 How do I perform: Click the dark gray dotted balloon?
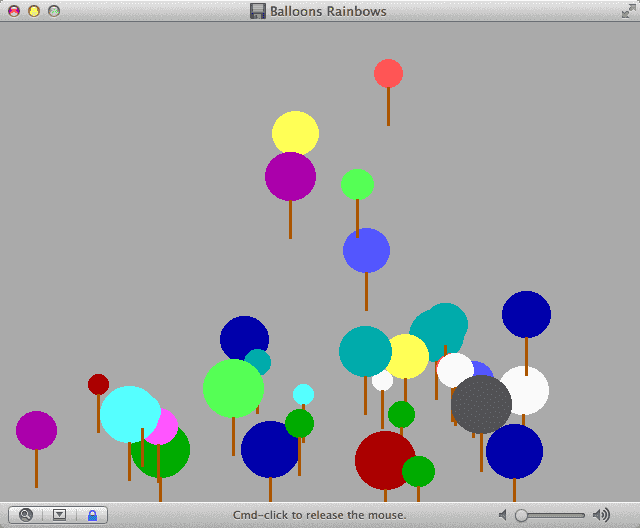tap(481, 404)
